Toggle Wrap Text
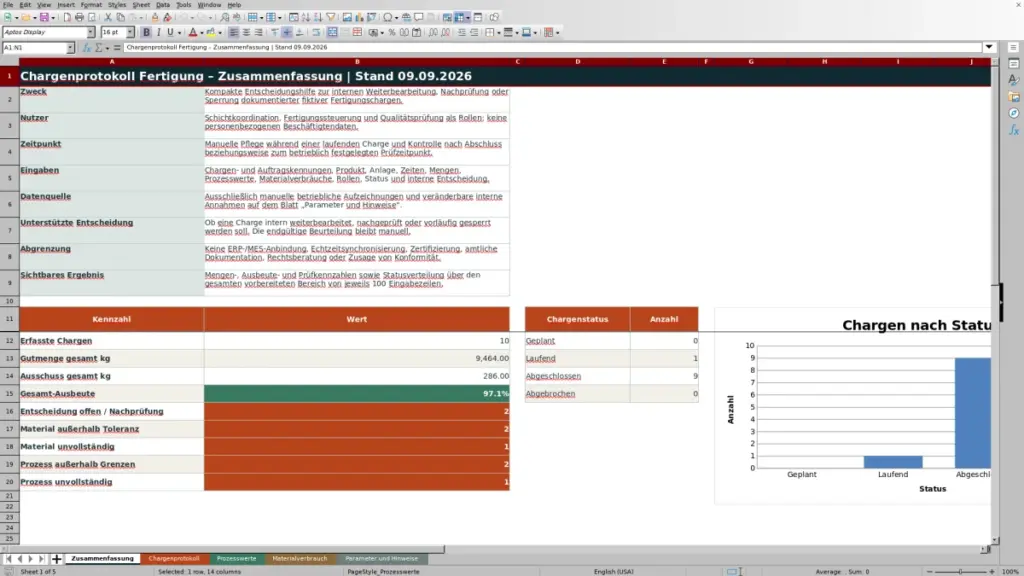 pos(316,33)
